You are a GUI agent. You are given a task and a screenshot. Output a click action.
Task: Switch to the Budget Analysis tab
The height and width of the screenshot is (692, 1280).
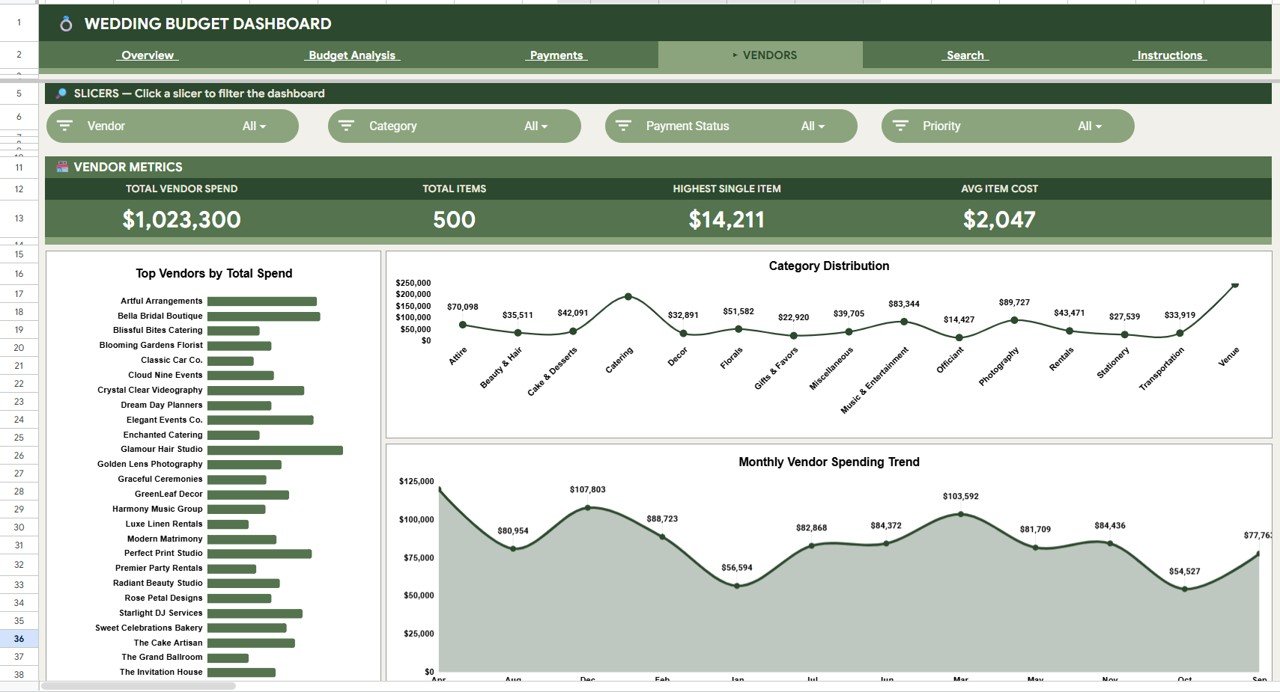pos(355,55)
